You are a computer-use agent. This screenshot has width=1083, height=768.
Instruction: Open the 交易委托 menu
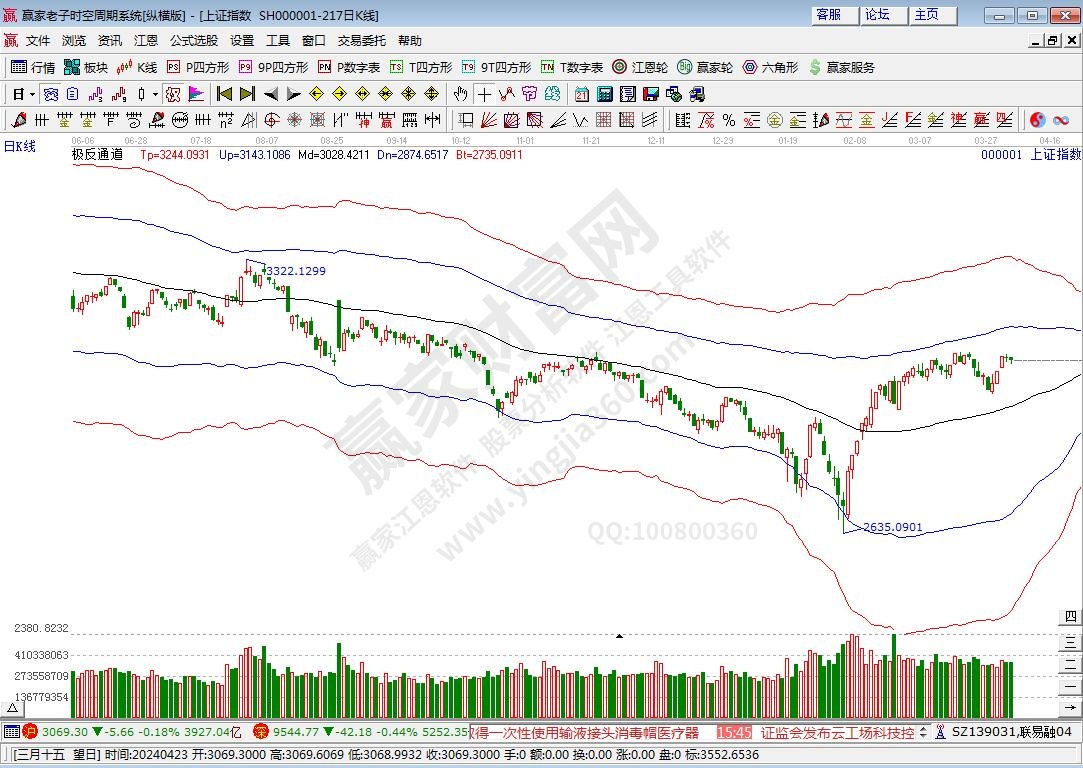361,41
